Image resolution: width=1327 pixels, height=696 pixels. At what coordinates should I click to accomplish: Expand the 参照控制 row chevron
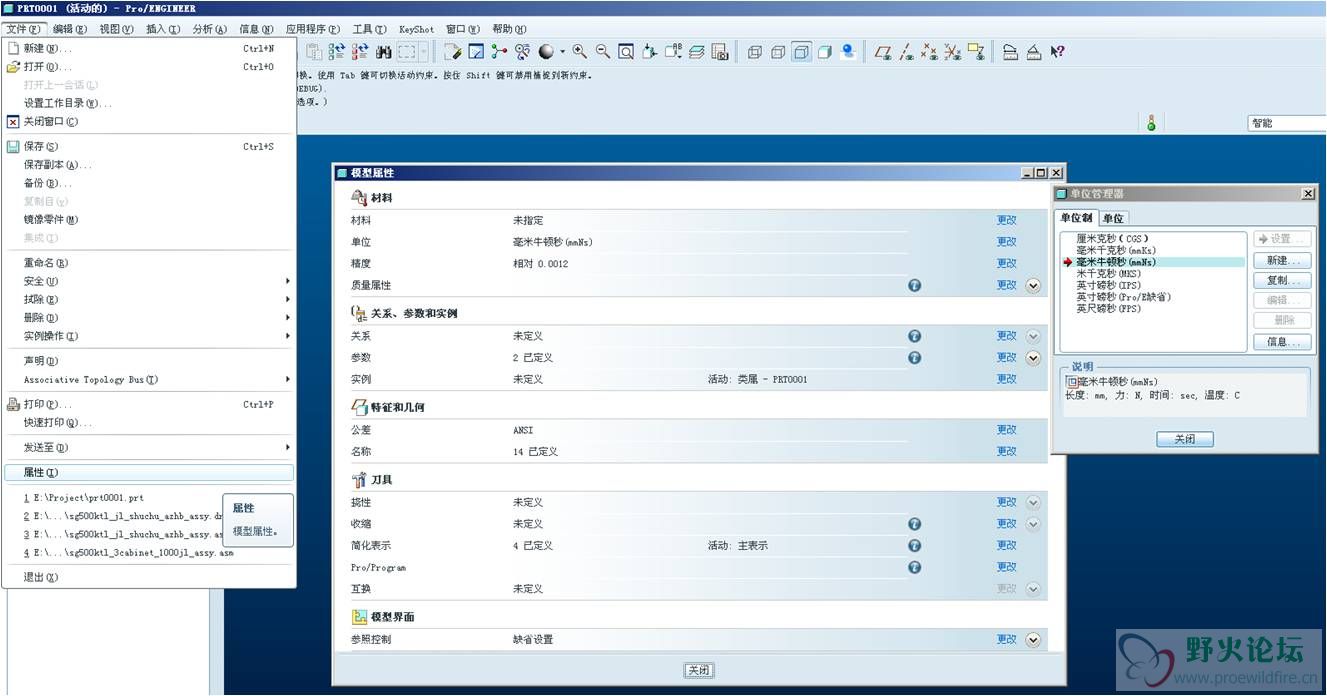point(1033,640)
